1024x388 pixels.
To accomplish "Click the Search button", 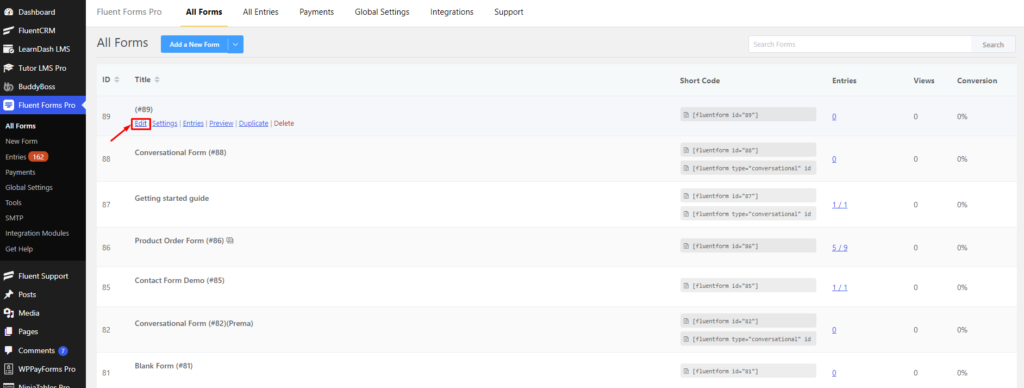I will click(x=993, y=44).
